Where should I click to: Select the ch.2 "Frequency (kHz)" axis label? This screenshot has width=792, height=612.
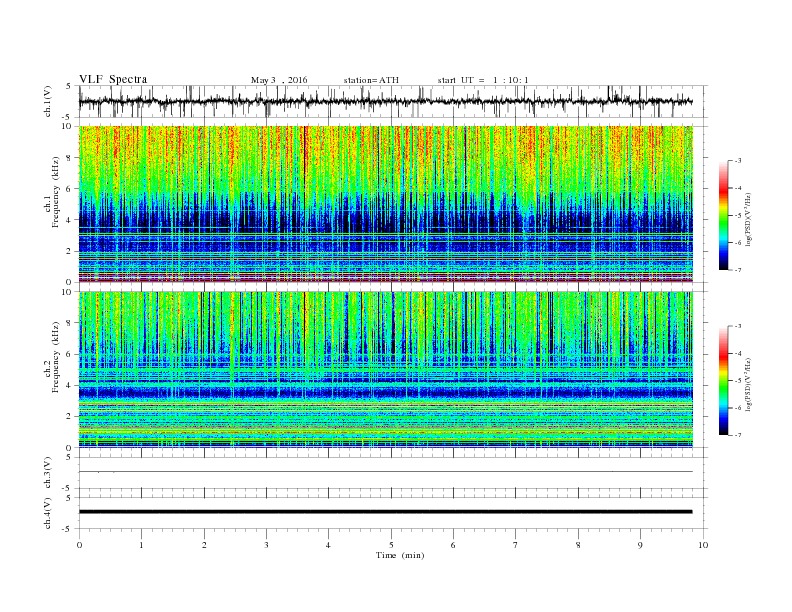(x=56, y=356)
